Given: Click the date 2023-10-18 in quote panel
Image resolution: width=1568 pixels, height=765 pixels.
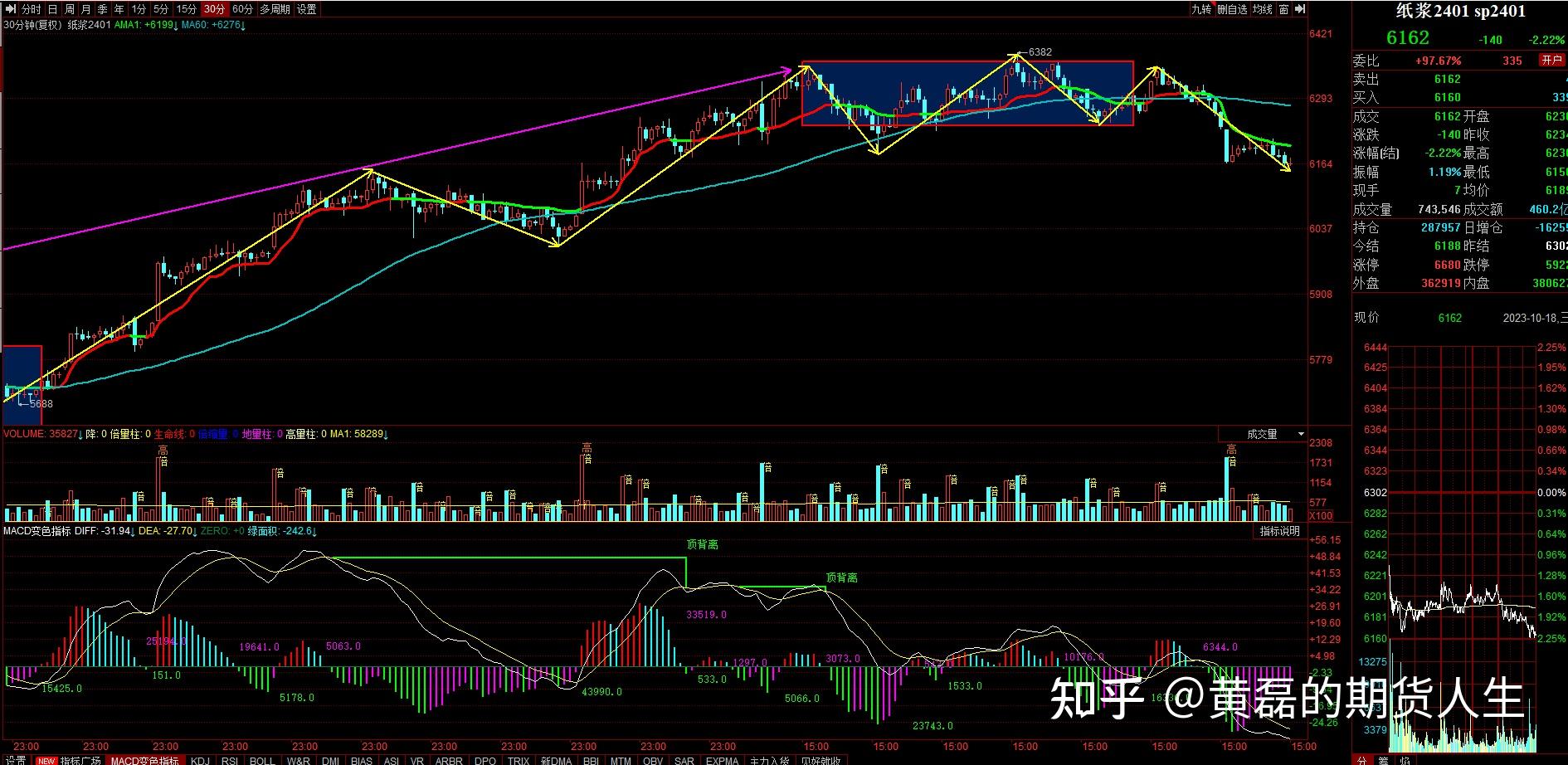Looking at the screenshot, I should click(1530, 318).
